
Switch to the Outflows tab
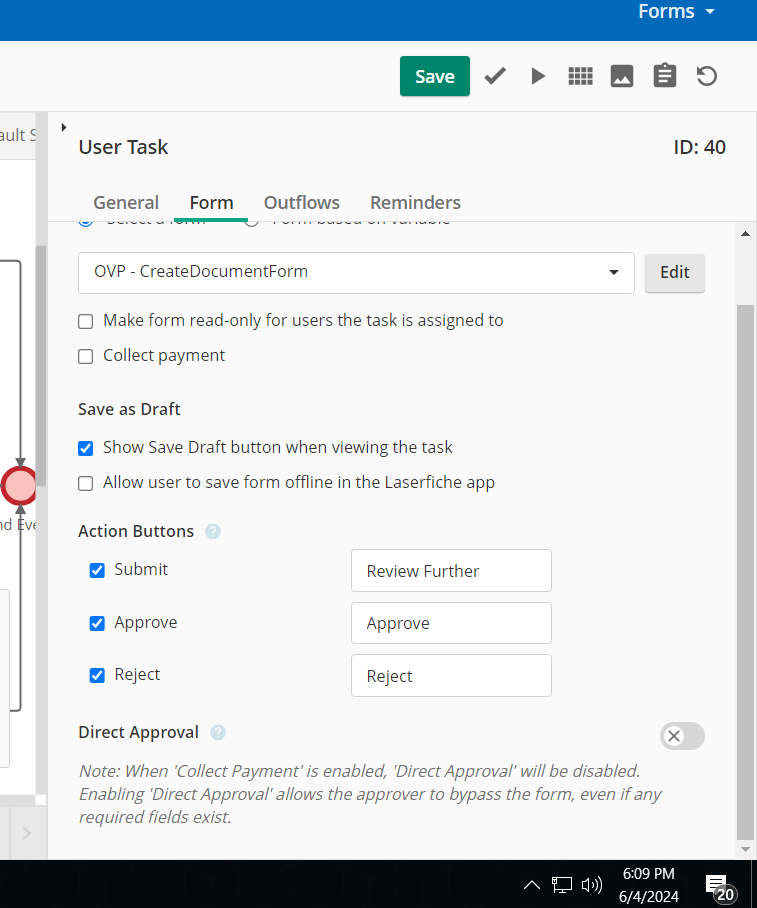tap(302, 203)
